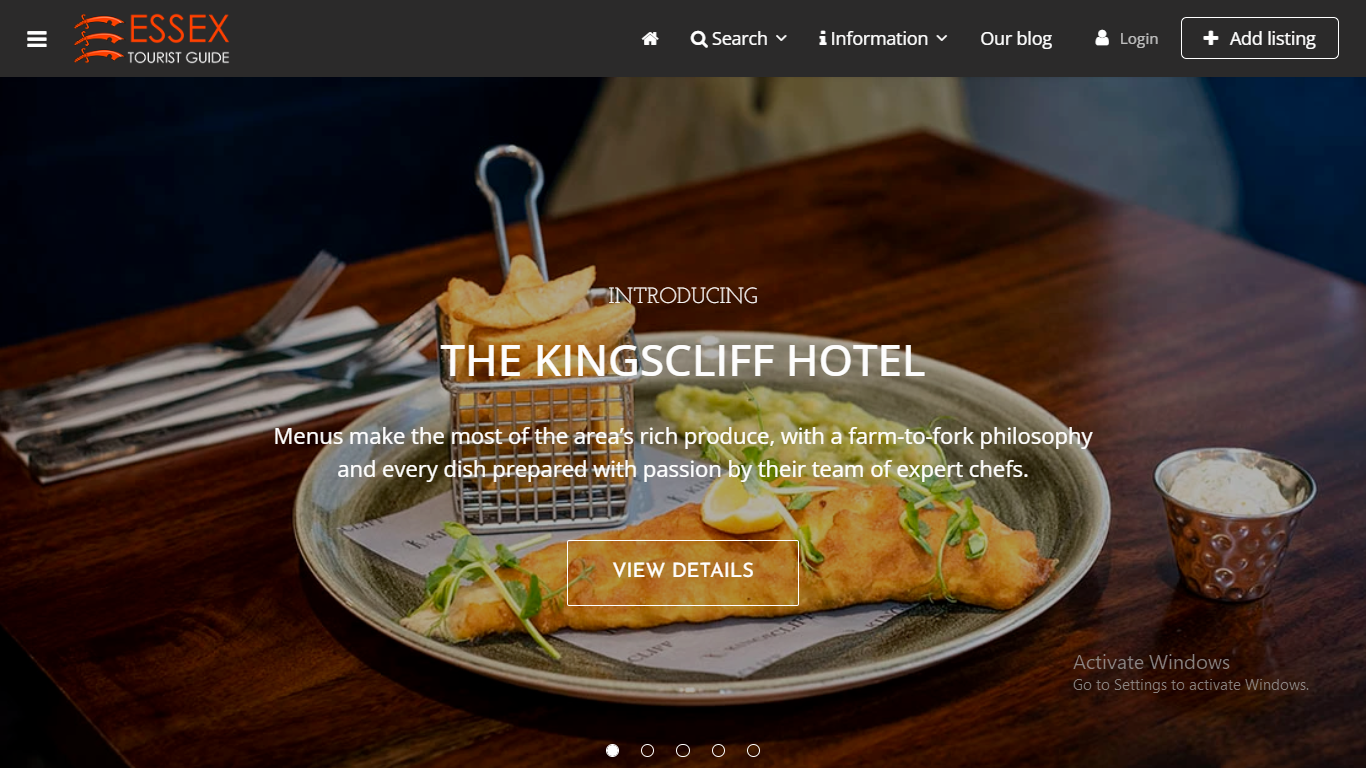Open the Search menu
Viewport: 1366px width, 768px height.
(x=739, y=38)
